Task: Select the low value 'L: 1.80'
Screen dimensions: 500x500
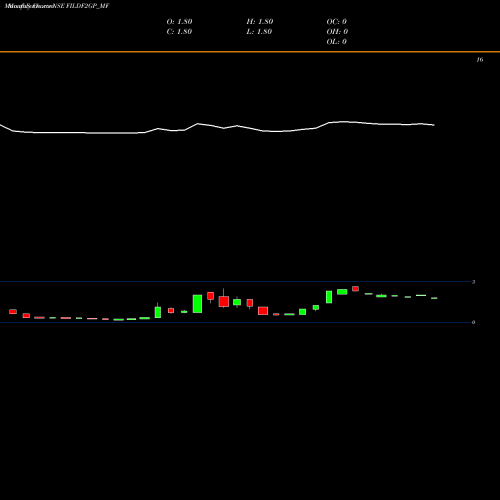Action: [259, 32]
